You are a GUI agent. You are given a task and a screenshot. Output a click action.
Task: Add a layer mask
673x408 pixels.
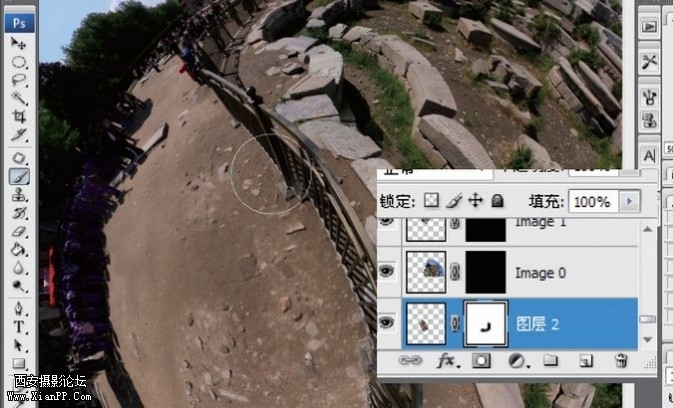click(481, 361)
